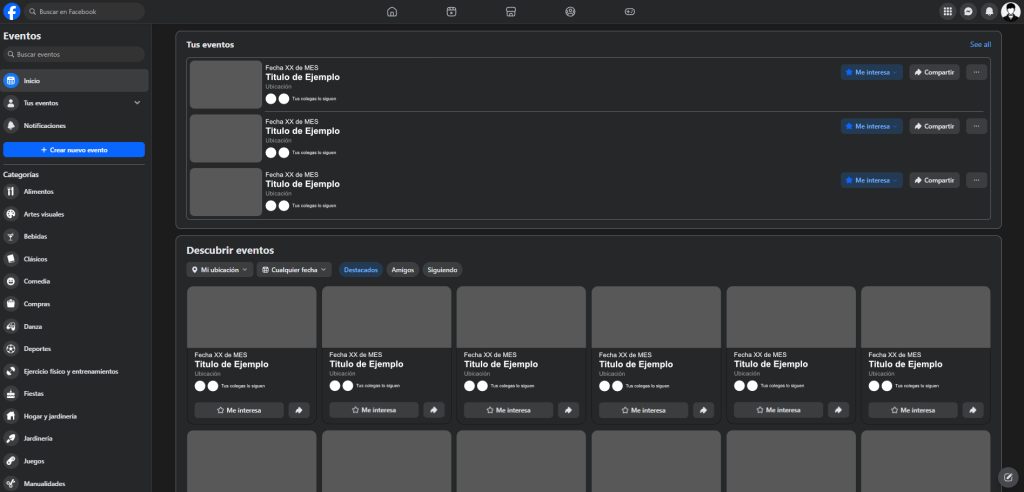This screenshot has width=1024, height=492.
Task: Expand the Tus eventos sidebar section
Action: pos(137,103)
